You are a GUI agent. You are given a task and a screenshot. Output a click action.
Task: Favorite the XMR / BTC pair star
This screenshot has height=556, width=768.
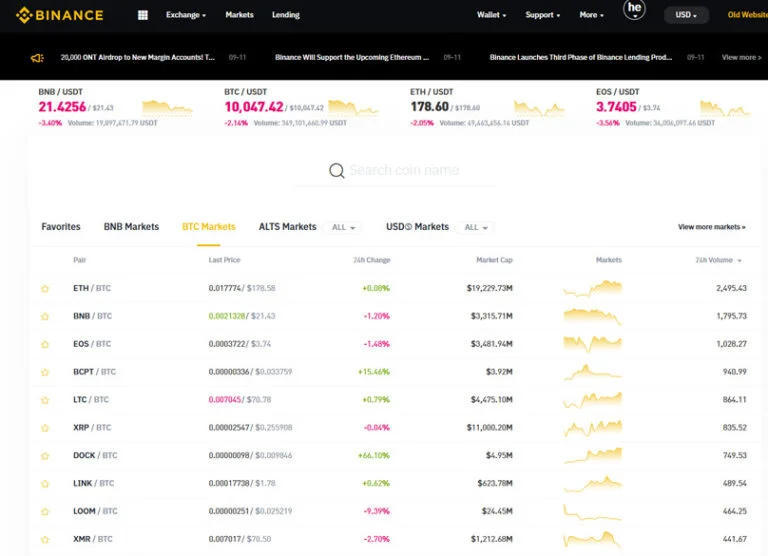(45, 540)
